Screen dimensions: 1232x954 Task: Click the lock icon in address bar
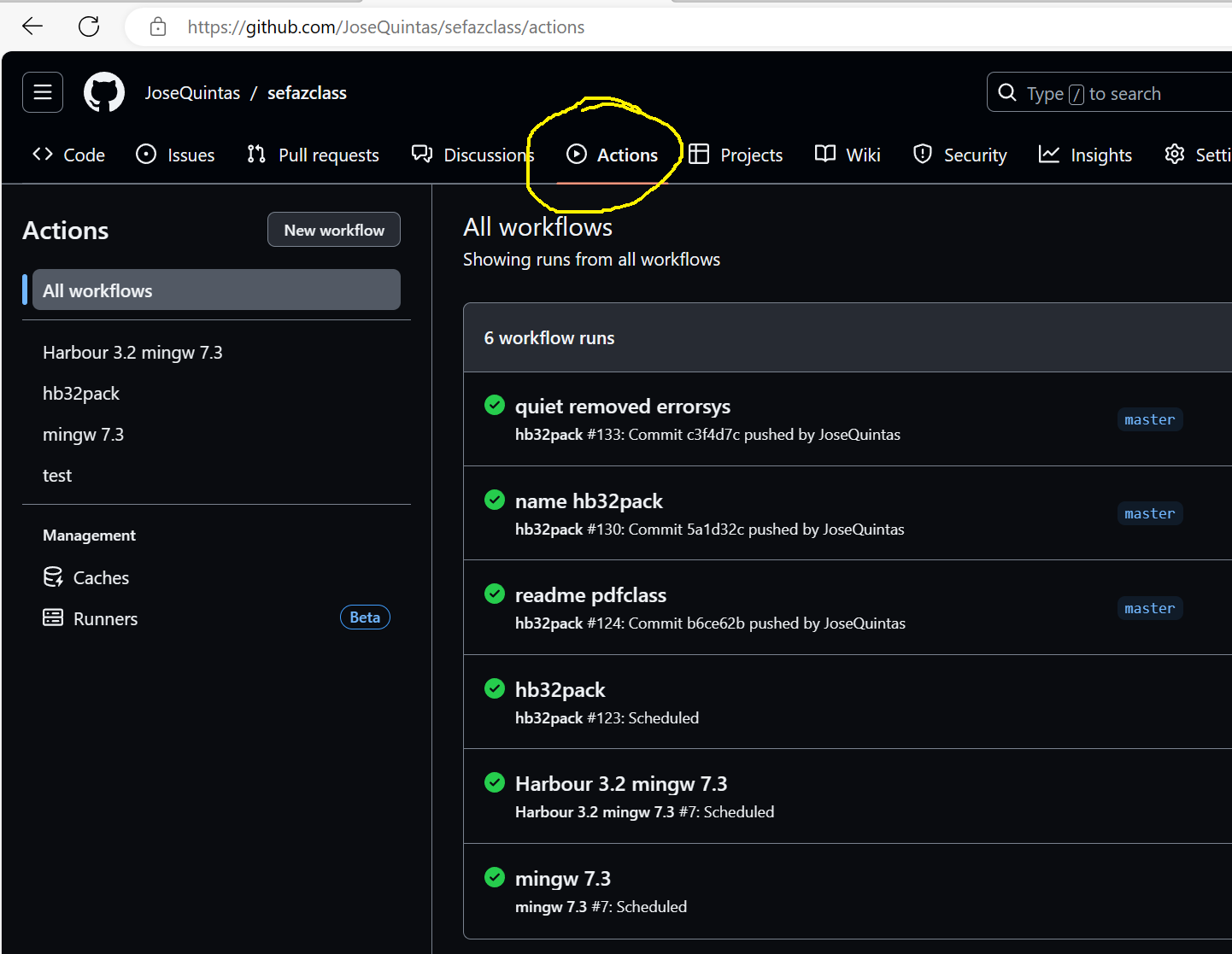(x=158, y=27)
